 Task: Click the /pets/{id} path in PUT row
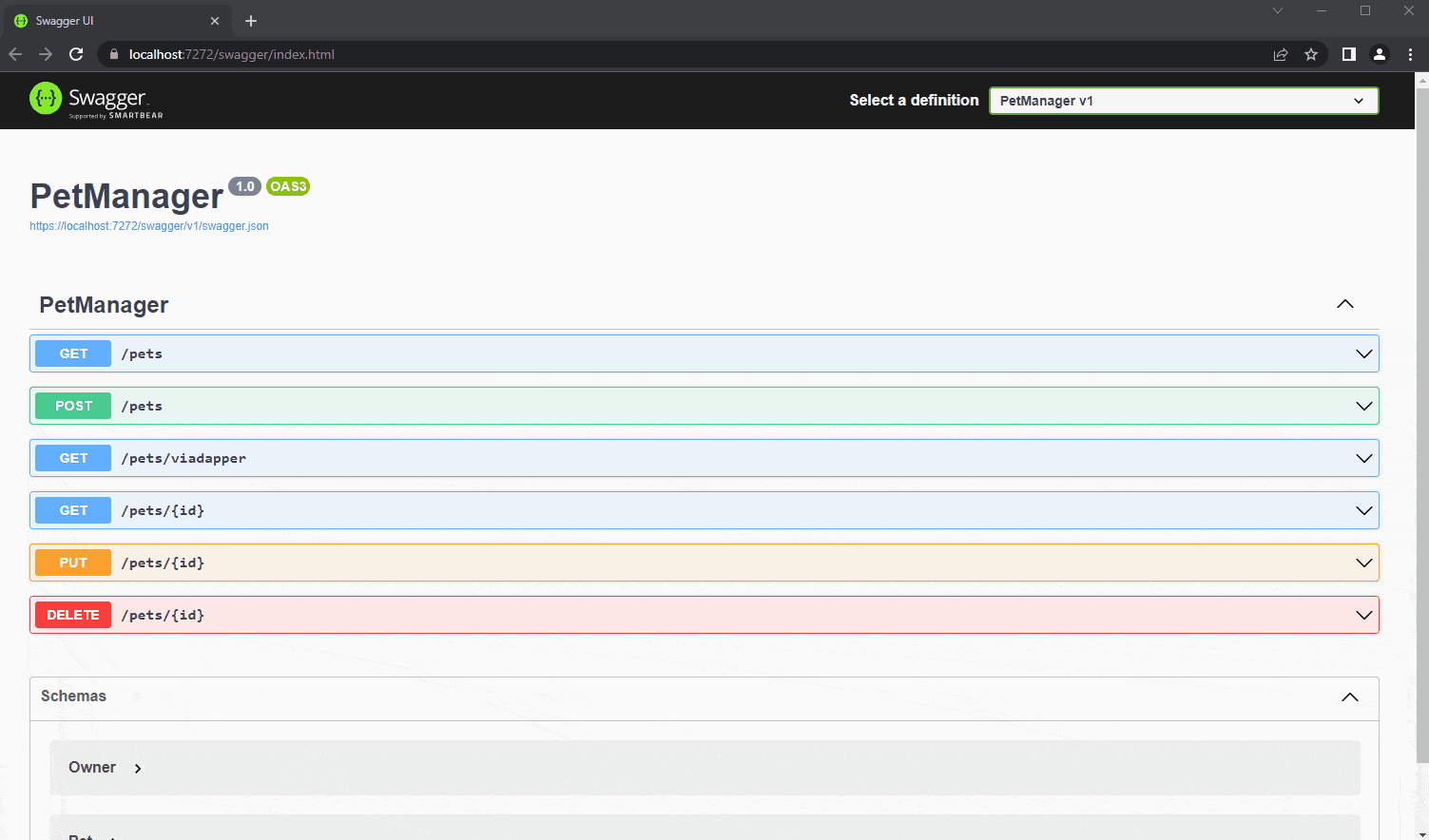[163, 563]
